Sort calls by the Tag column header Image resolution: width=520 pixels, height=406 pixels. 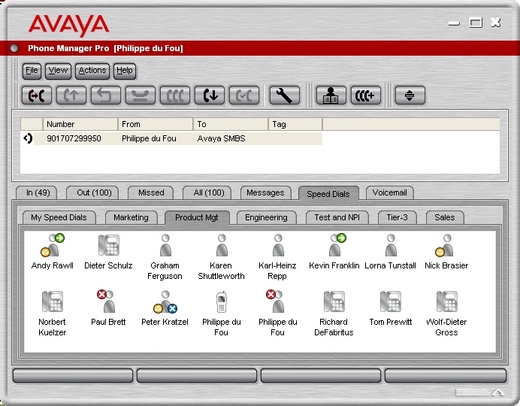tap(295, 124)
